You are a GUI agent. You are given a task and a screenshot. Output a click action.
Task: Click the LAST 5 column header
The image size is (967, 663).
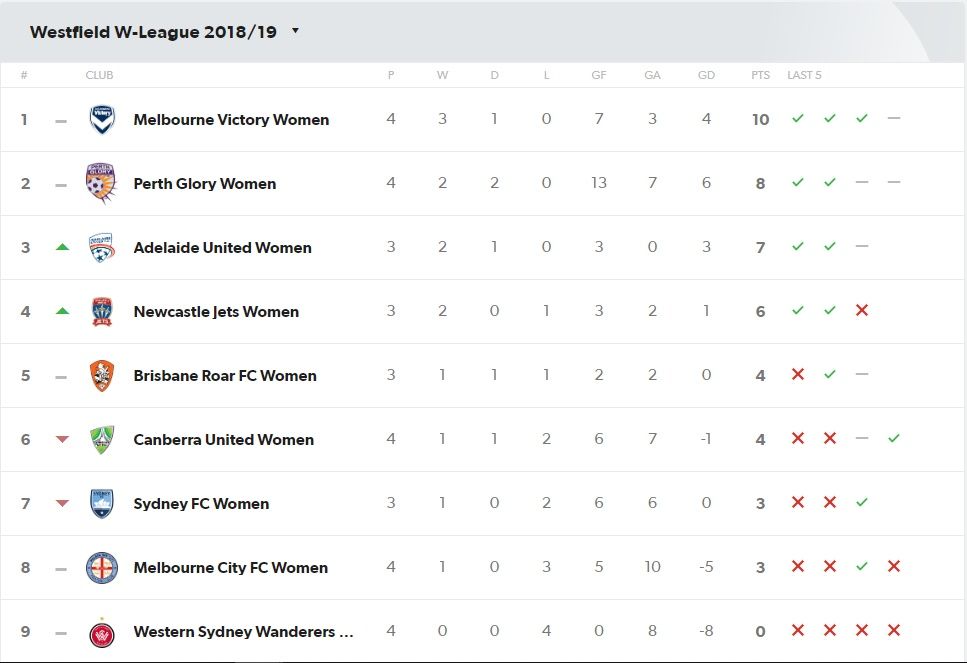[804, 75]
